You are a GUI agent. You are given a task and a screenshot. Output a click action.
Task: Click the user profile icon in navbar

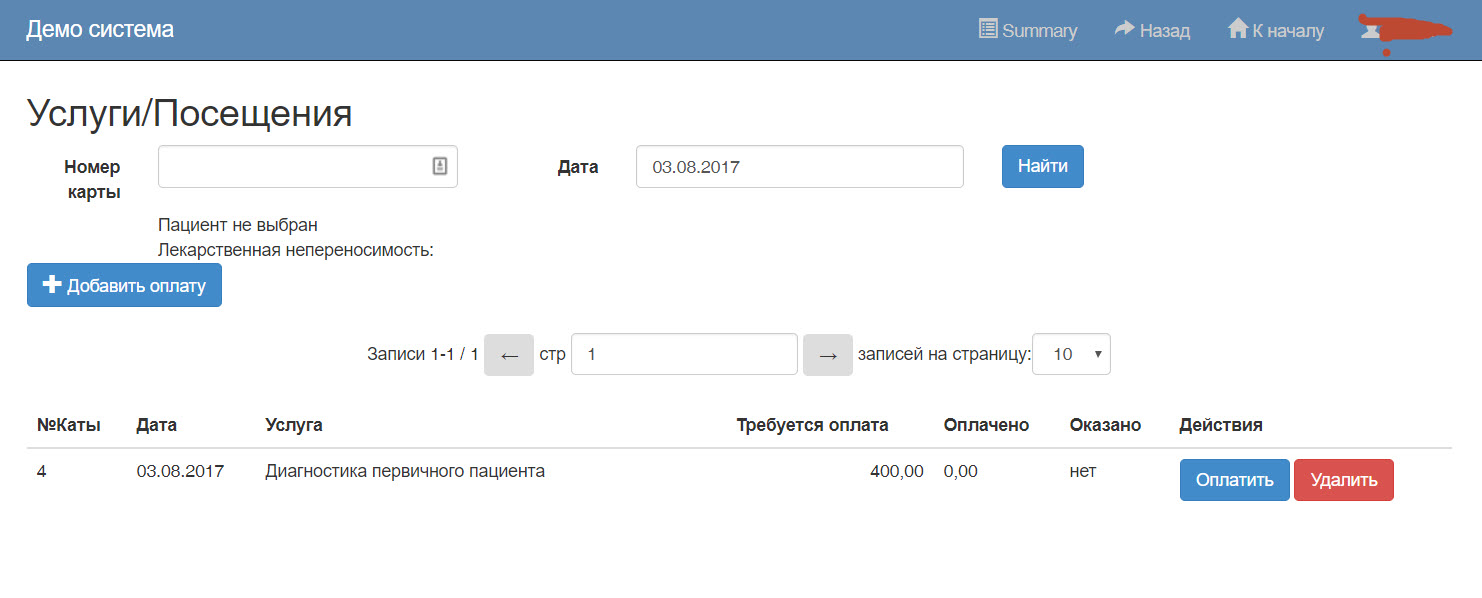pos(1370,30)
